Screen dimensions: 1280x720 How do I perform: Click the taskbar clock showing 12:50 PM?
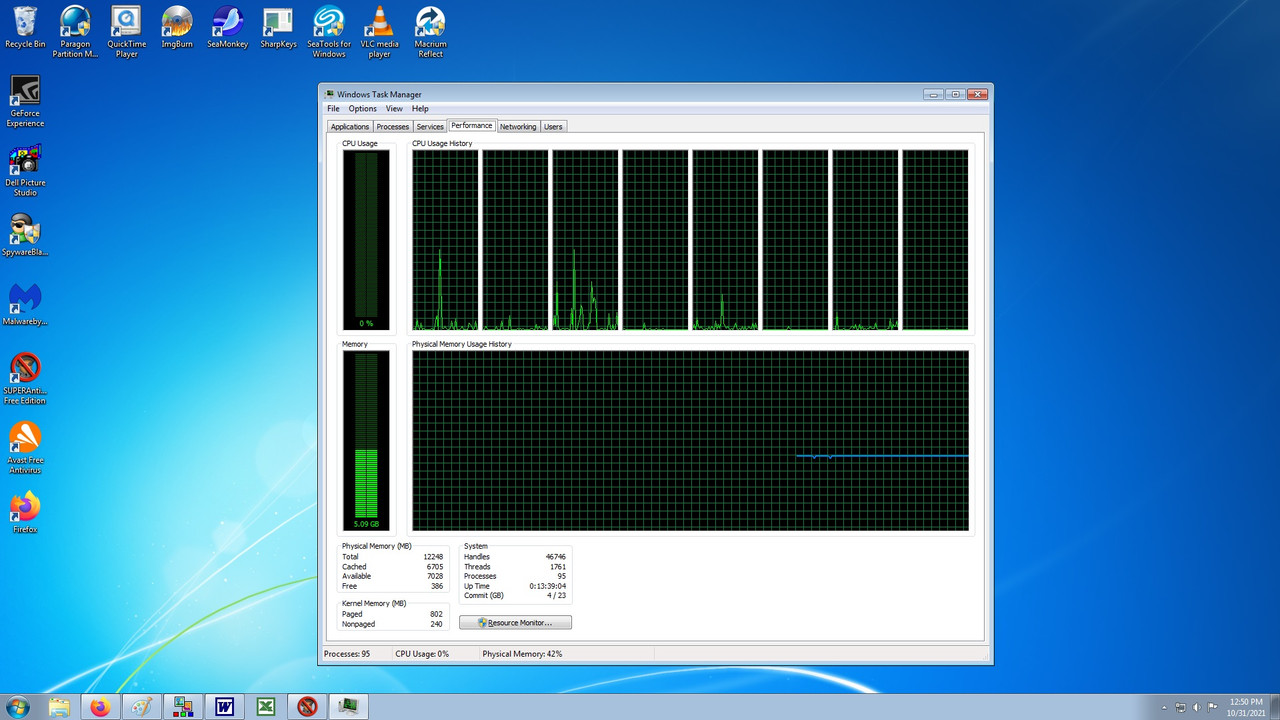pos(1246,707)
